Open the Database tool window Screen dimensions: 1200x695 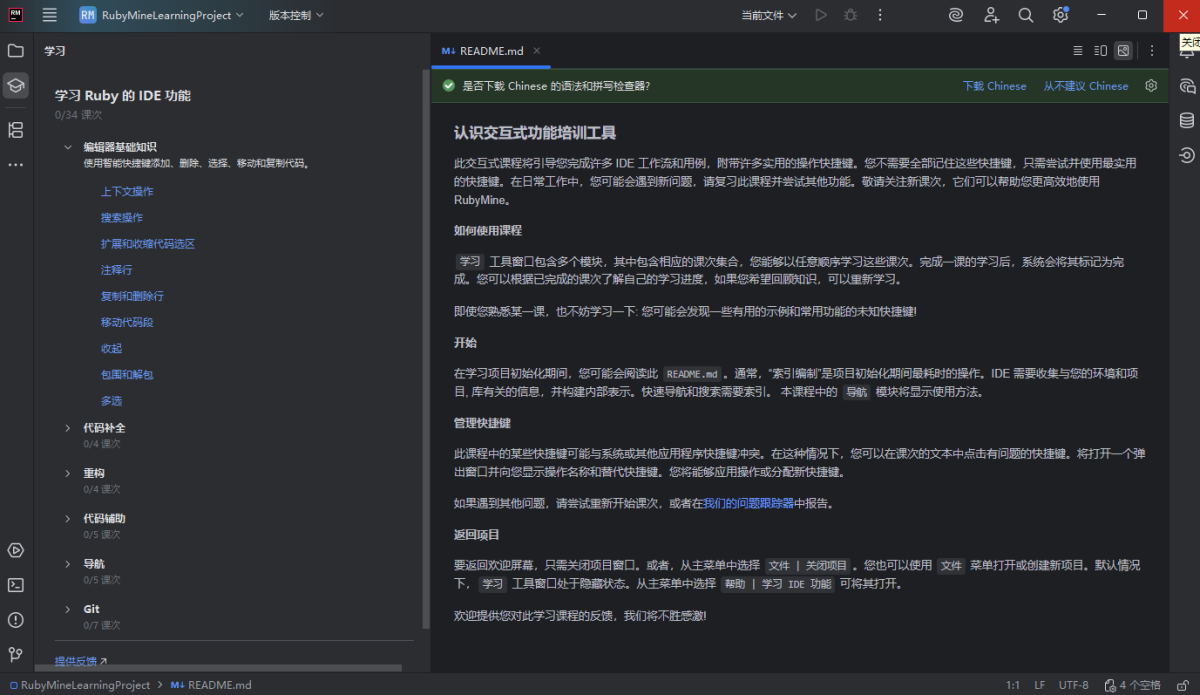tap(1186, 120)
